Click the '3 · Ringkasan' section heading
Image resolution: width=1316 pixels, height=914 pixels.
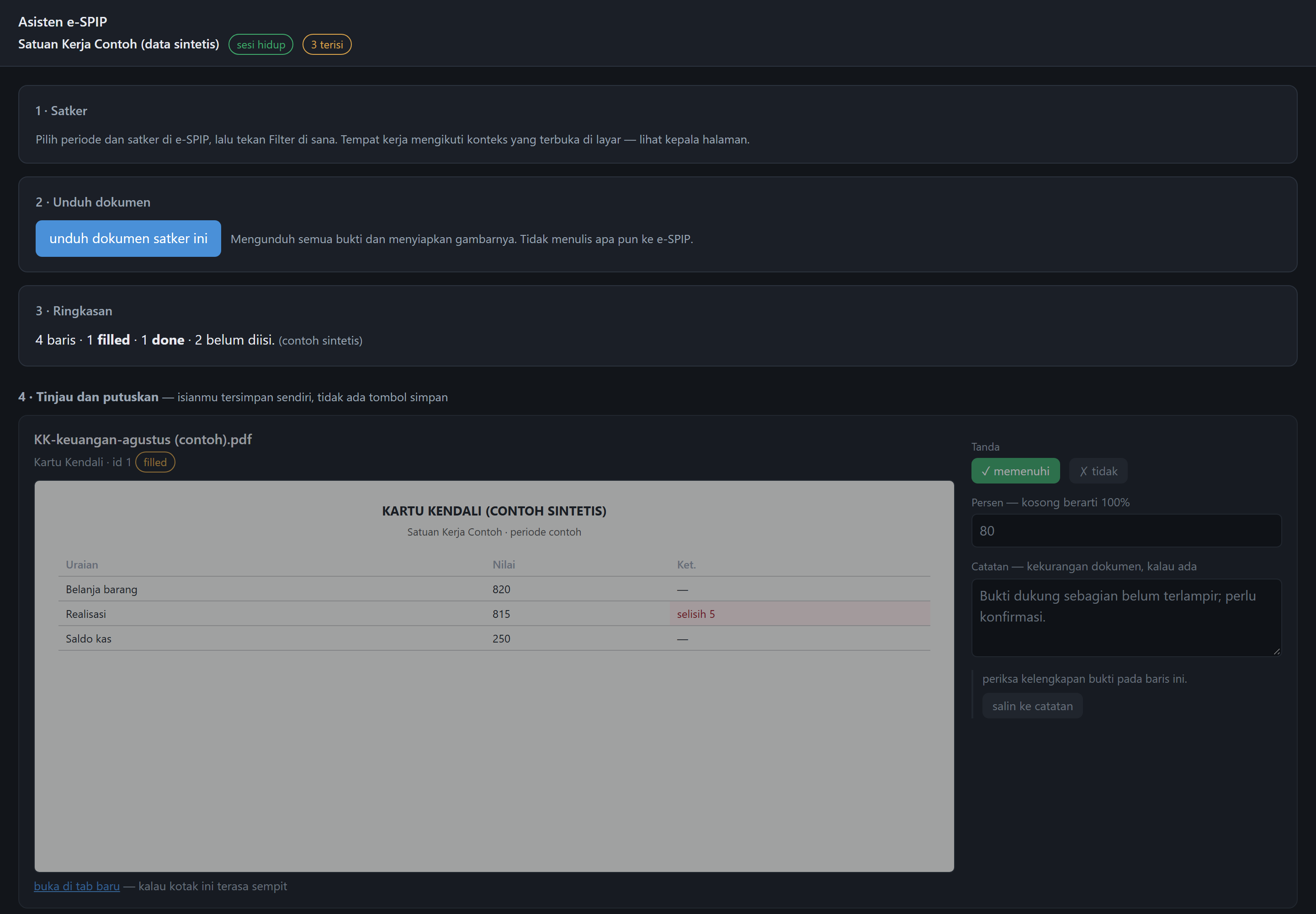coord(74,311)
